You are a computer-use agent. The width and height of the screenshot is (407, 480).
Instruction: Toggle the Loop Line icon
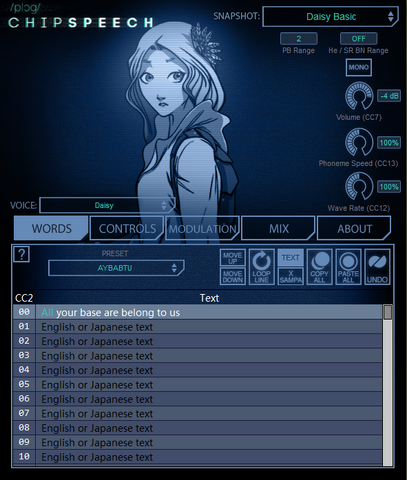pyautogui.click(x=262, y=267)
